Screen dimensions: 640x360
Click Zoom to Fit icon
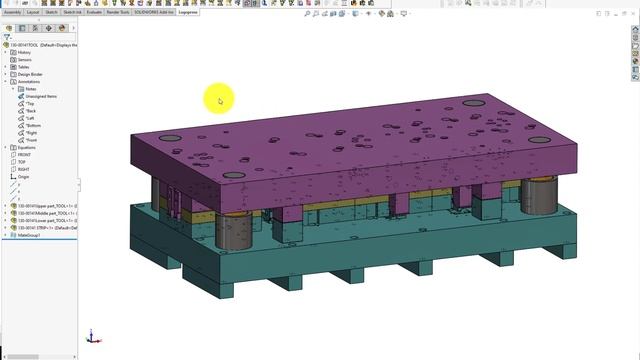click(x=307, y=13)
